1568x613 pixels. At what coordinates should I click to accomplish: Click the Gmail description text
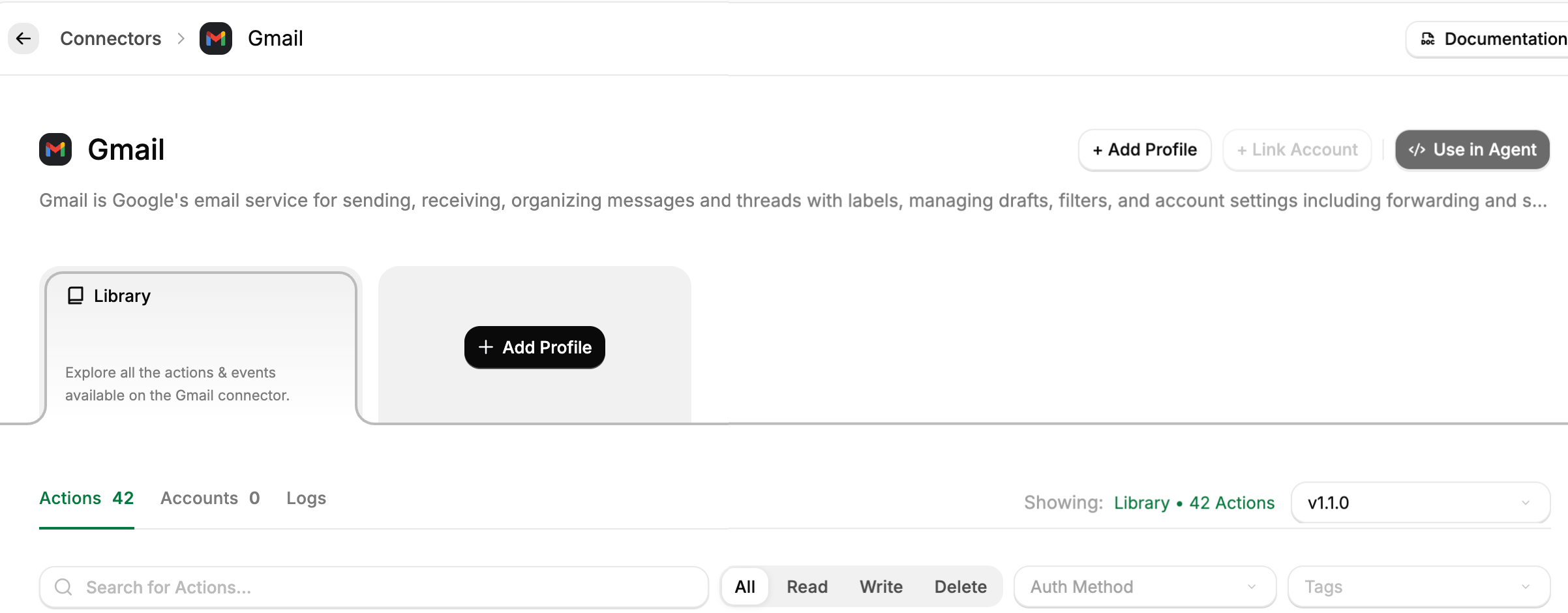click(x=793, y=201)
